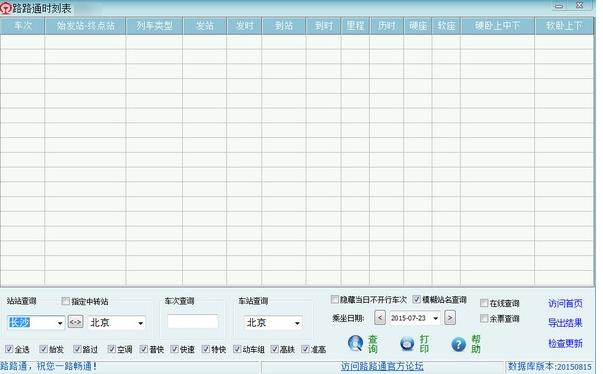Minimize the 路路通时刻表 window
This screenshot has width=603, height=374.
[559, 5]
